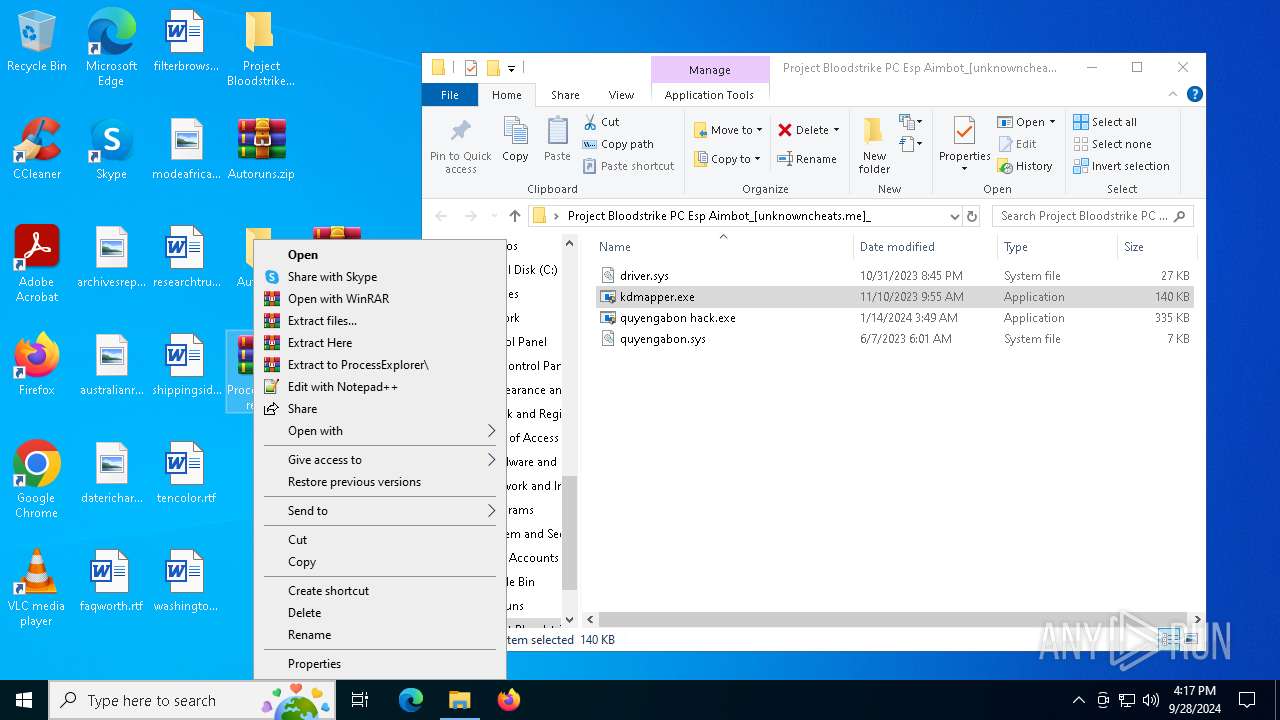1280x720 pixels.
Task: Open the File ribbon tab
Action: tap(450, 95)
